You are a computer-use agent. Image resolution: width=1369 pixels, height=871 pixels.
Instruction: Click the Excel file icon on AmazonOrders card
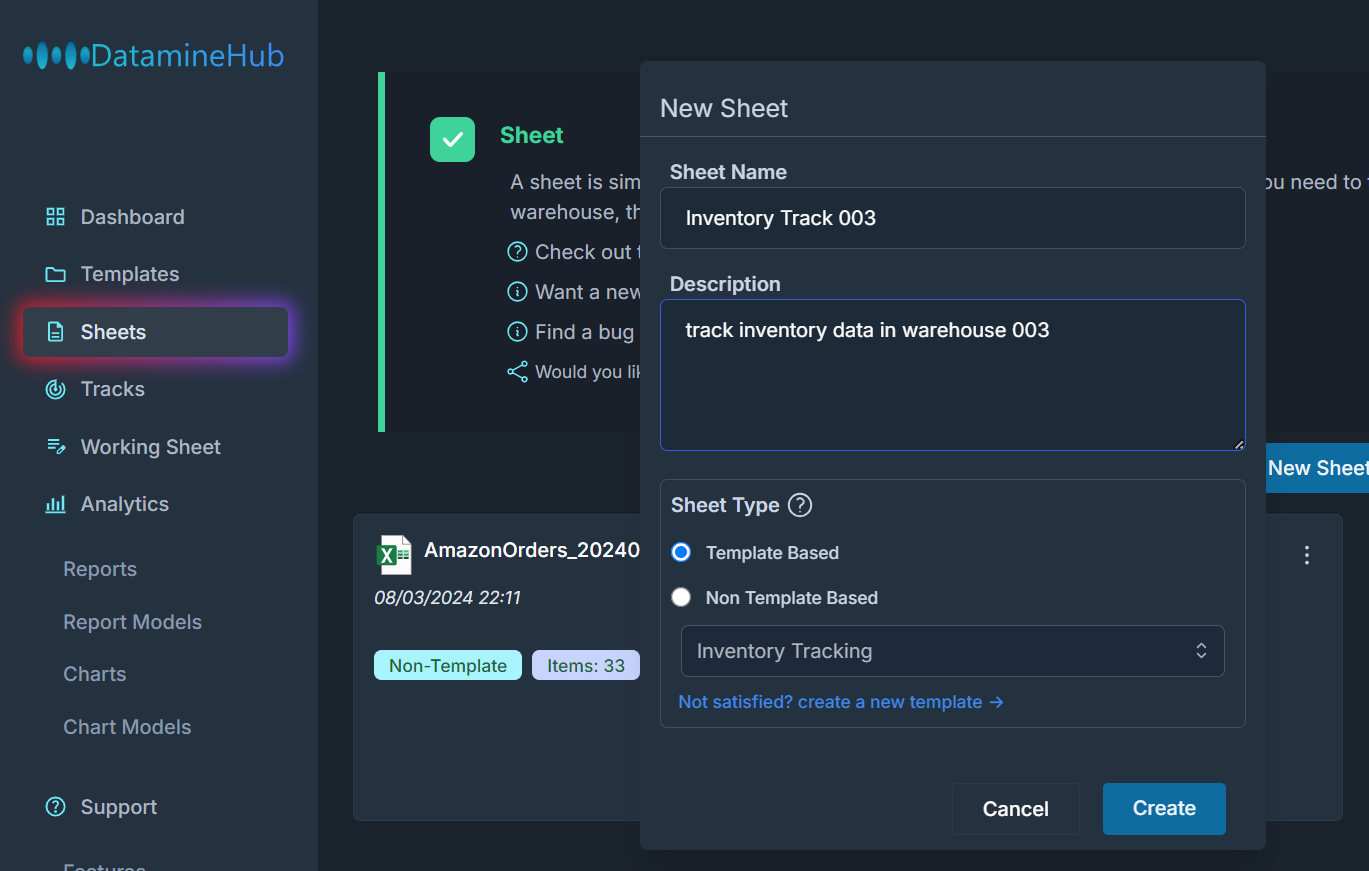click(394, 555)
